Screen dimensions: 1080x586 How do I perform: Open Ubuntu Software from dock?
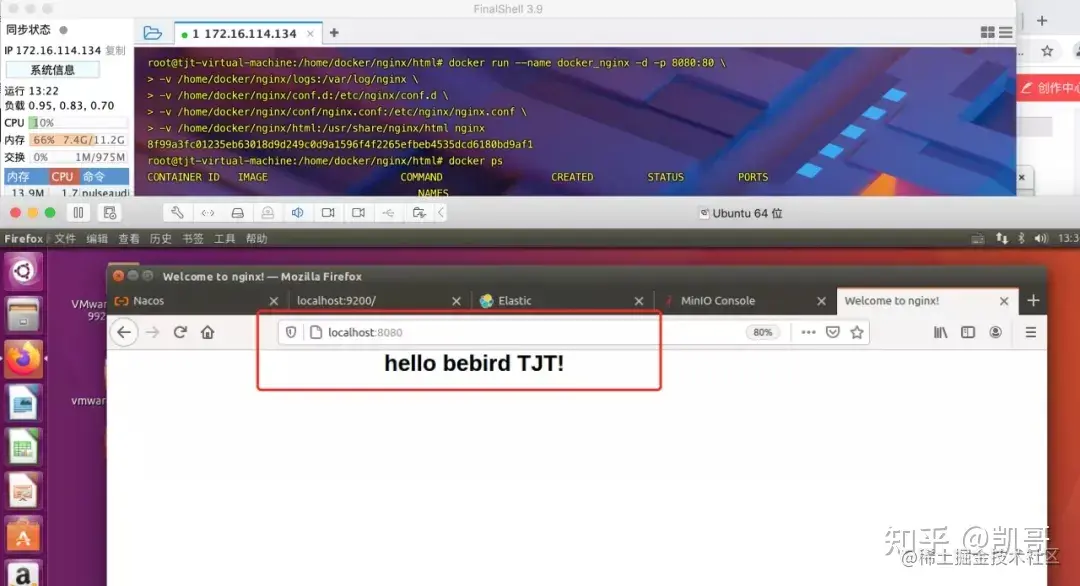tap(23, 536)
